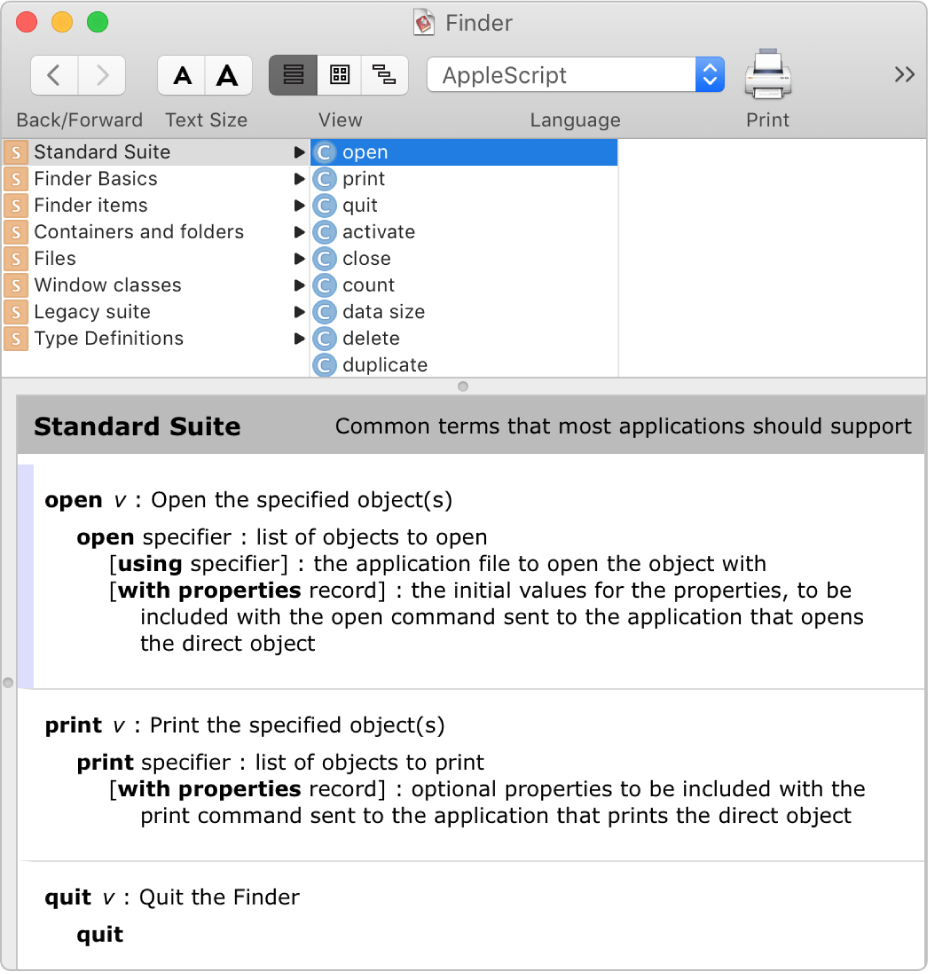931x974 pixels.
Task: Click the C icon beside close
Action: pyautogui.click(x=324, y=258)
